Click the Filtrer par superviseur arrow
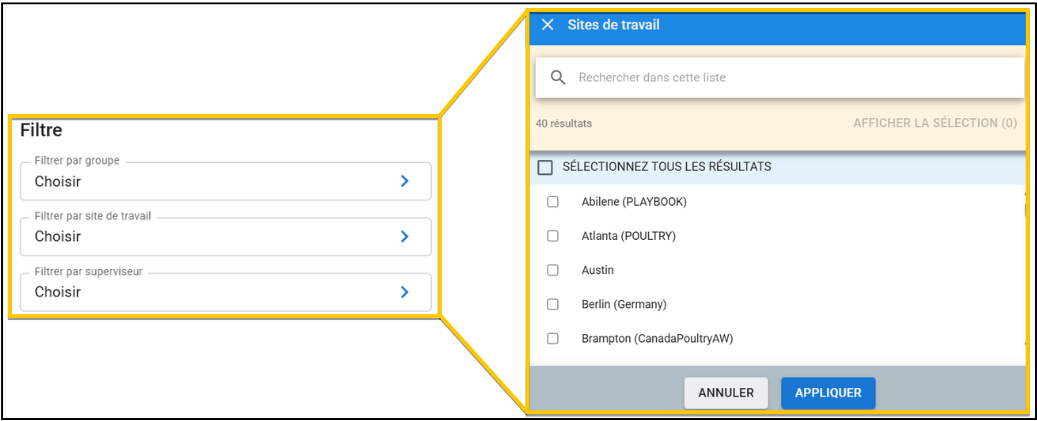1037x421 pixels. tap(404, 292)
